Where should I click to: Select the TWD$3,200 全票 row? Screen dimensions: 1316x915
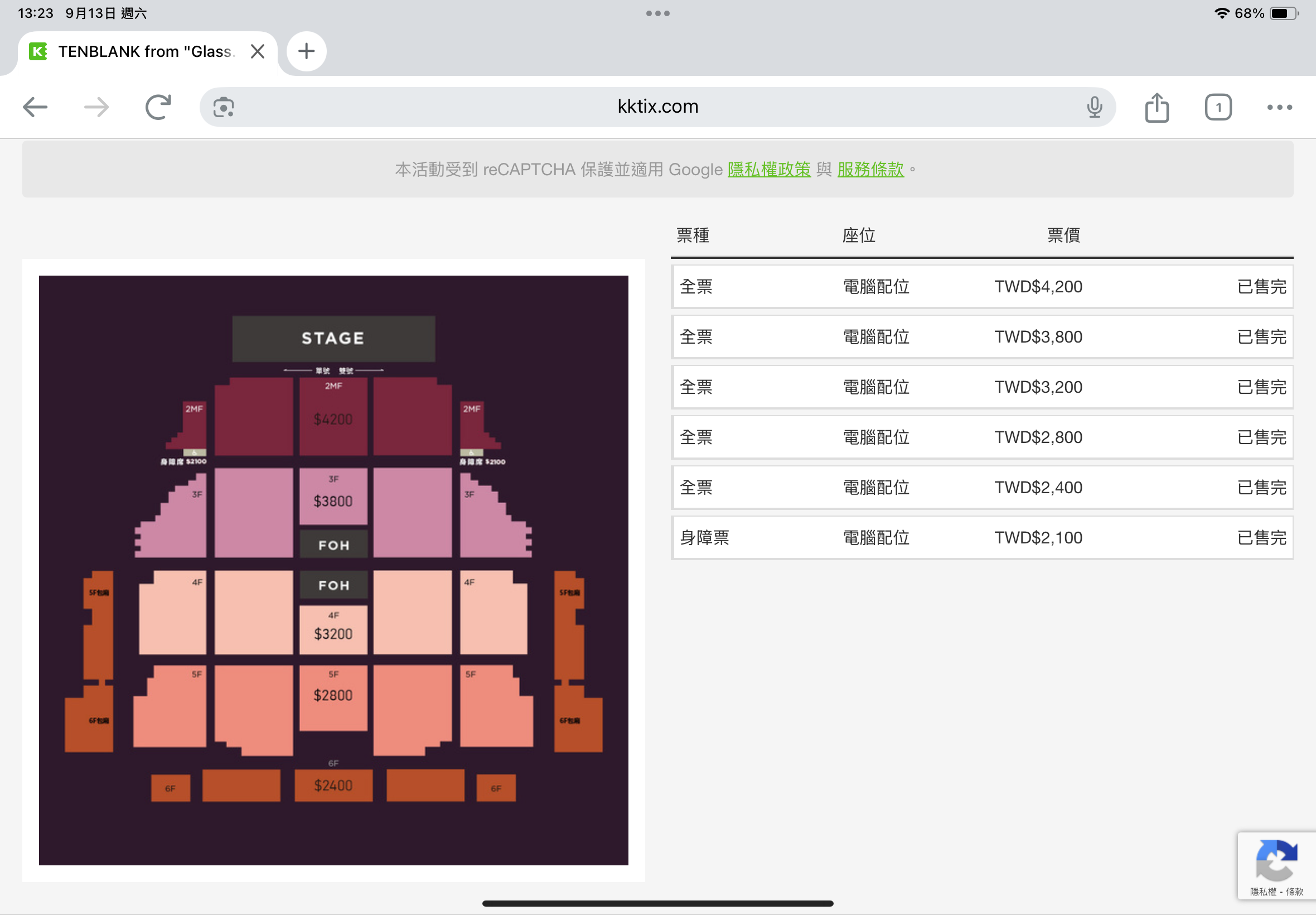(x=982, y=387)
